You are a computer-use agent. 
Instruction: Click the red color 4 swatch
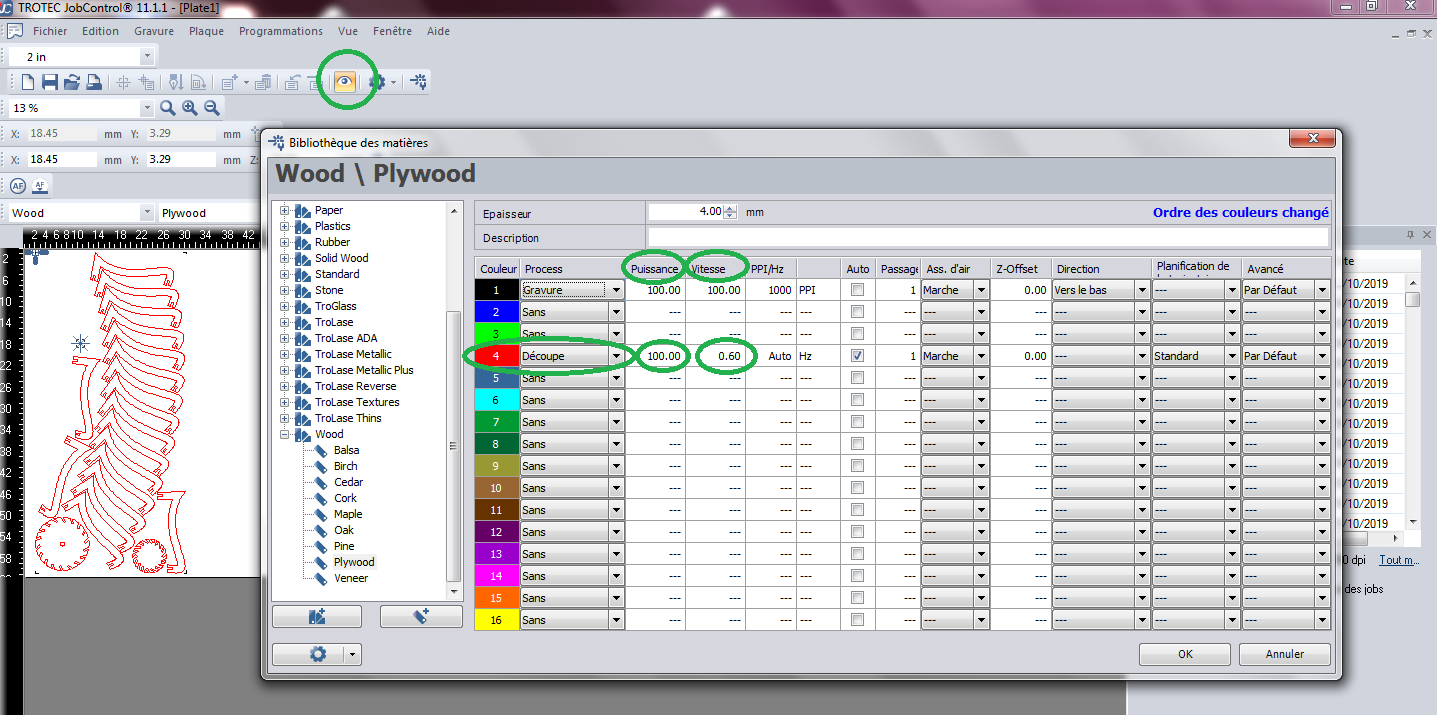point(497,356)
